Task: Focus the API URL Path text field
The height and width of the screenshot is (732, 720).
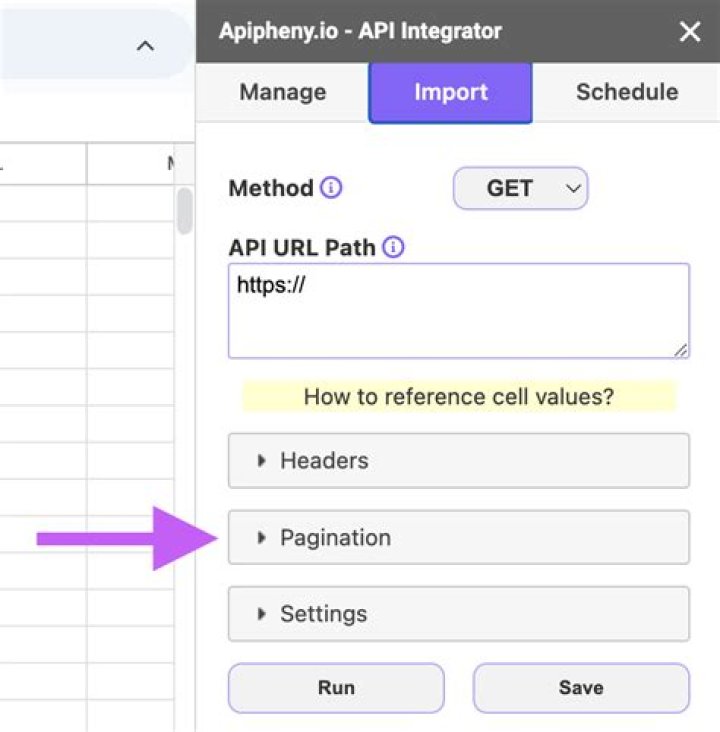Action: click(x=459, y=311)
